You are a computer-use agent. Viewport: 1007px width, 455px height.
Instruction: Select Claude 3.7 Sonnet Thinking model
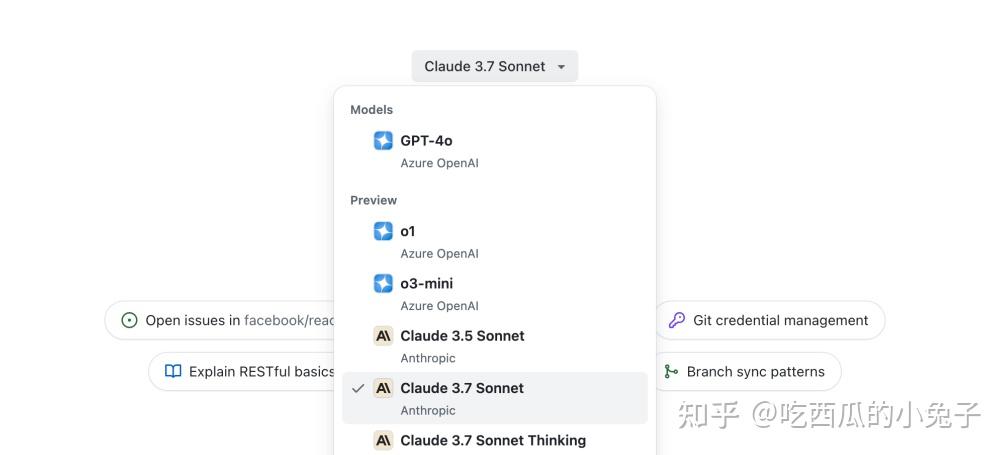pos(493,440)
